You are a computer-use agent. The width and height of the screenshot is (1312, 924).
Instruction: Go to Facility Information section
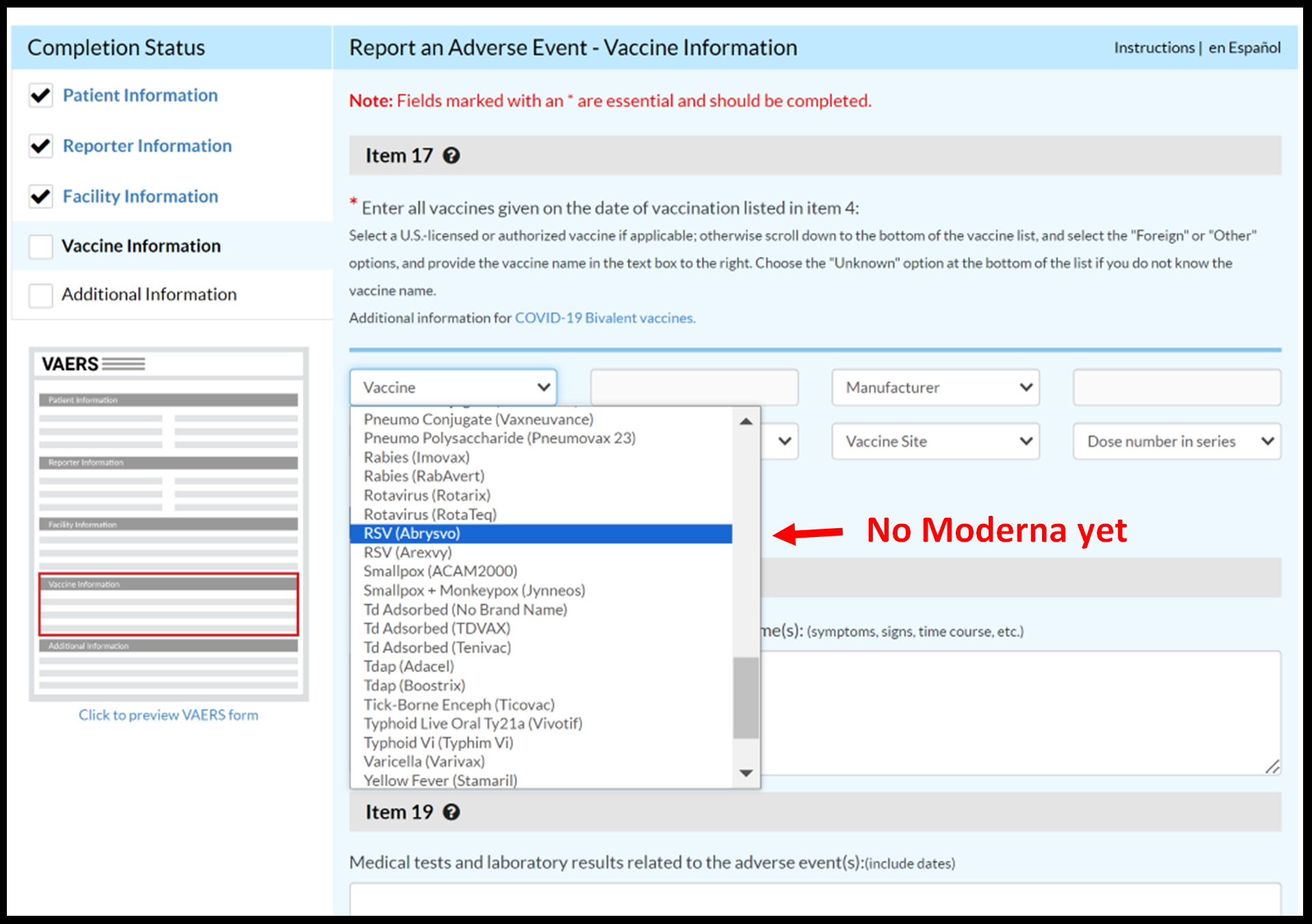140,197
